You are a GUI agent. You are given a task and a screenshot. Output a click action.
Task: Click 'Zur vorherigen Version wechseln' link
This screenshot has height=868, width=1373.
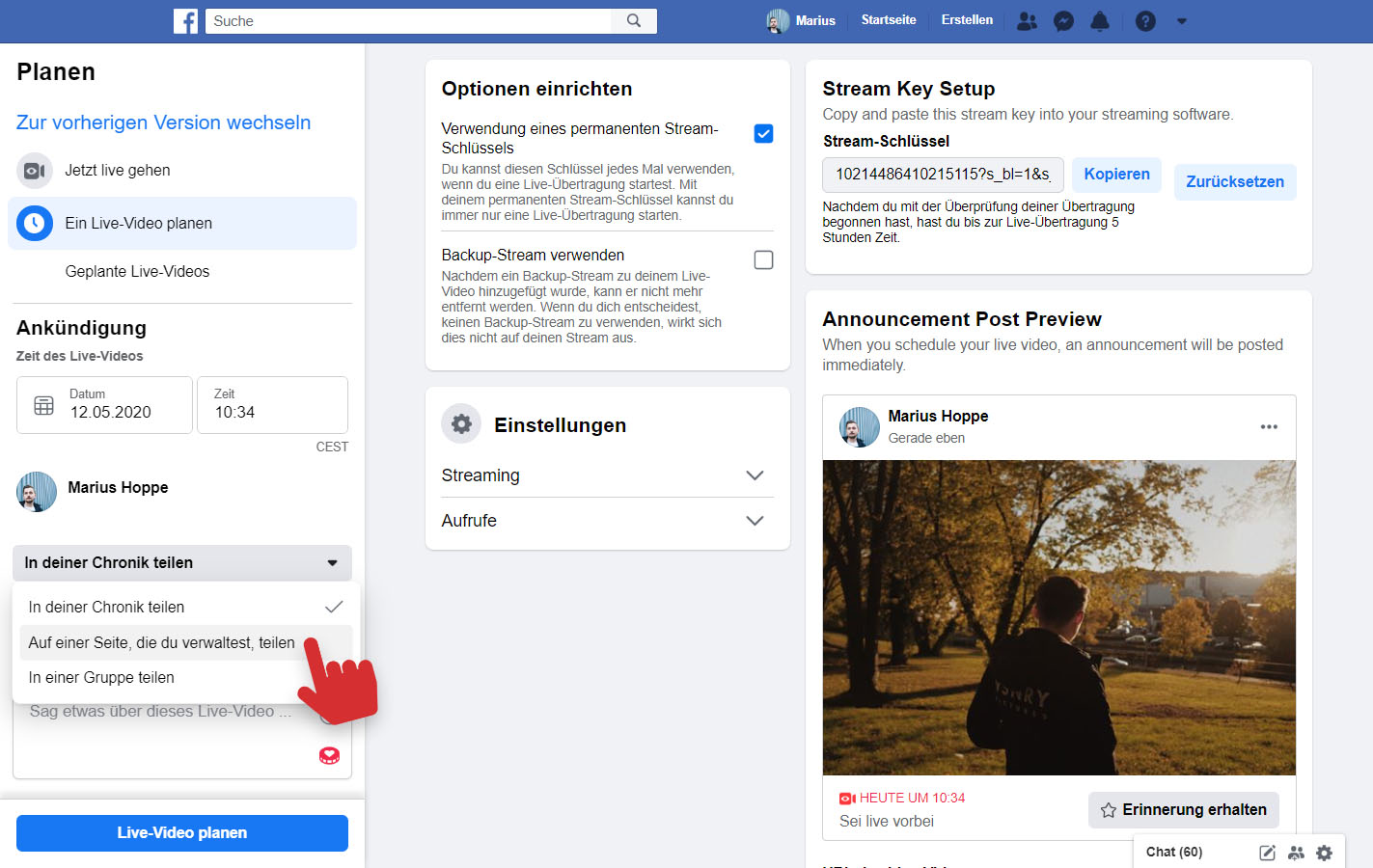(x=164, y=122)
